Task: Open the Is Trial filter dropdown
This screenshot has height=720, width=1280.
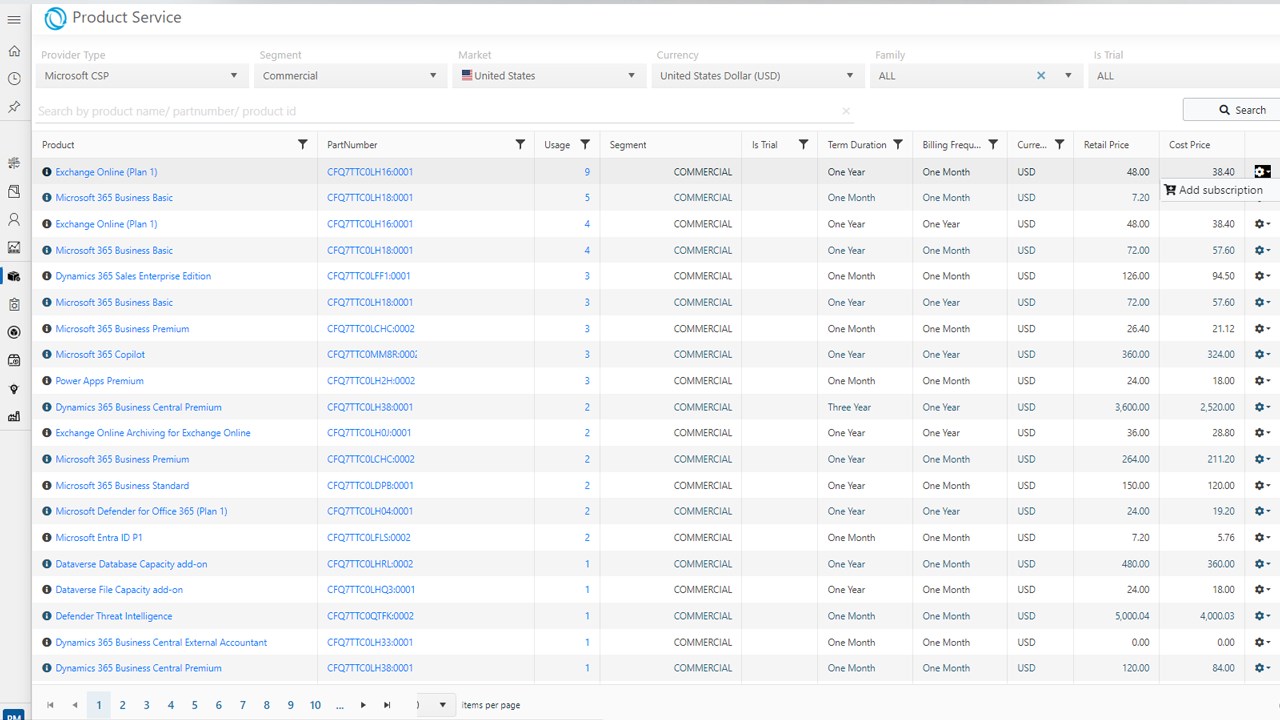Action: (1185, 76)
